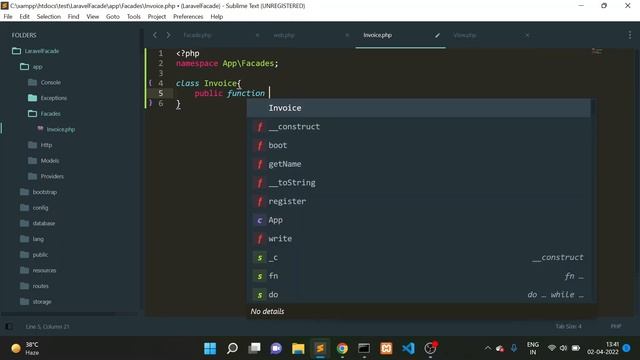
Task: Open the Selection menu
Action: 49,17
